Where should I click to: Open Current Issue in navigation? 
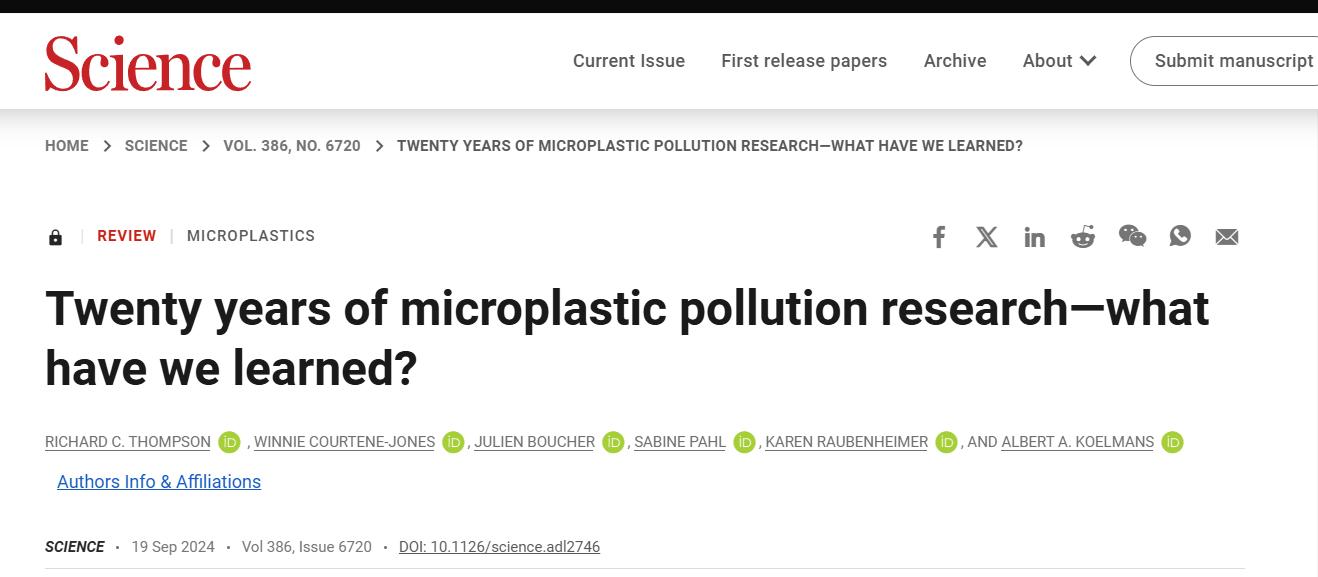point(629,61)
